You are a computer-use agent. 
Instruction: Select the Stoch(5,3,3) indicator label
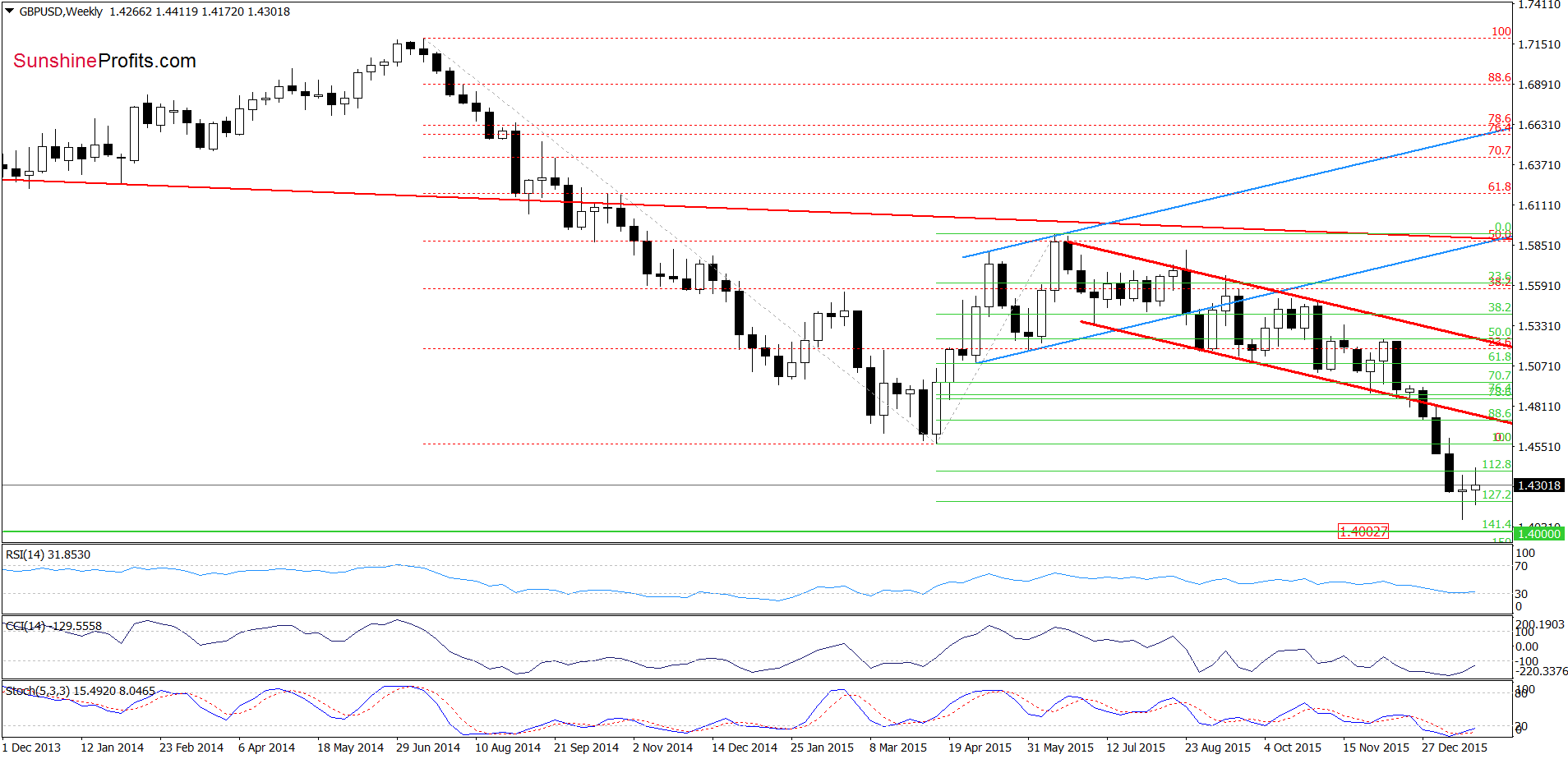pyautogui.click(x=81, y=691)
